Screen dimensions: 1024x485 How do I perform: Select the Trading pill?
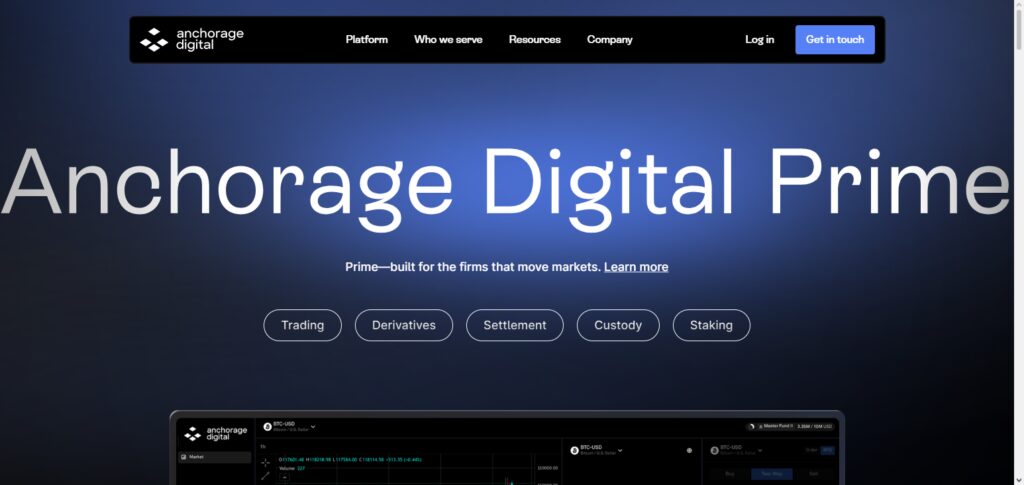pos(302,325)
